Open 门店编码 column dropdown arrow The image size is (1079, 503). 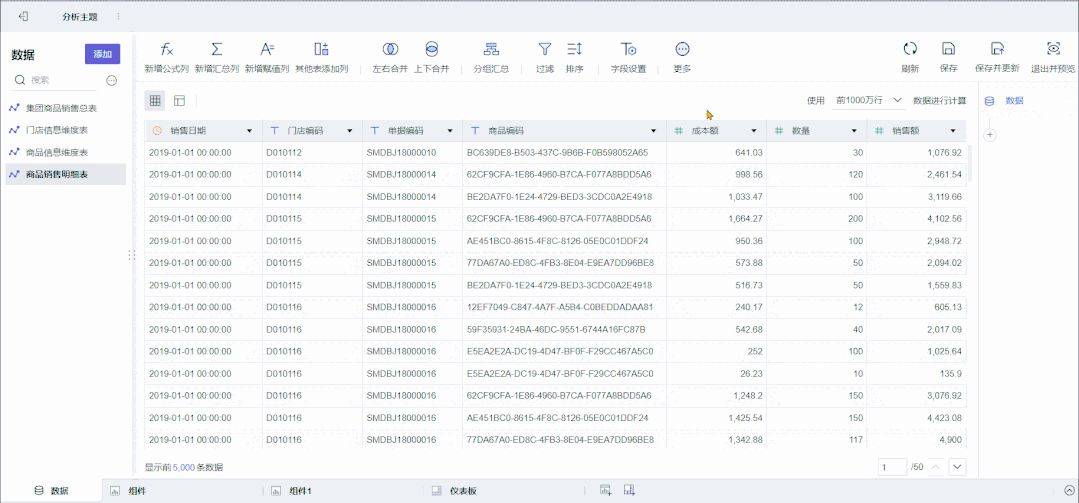click(350, 131)
